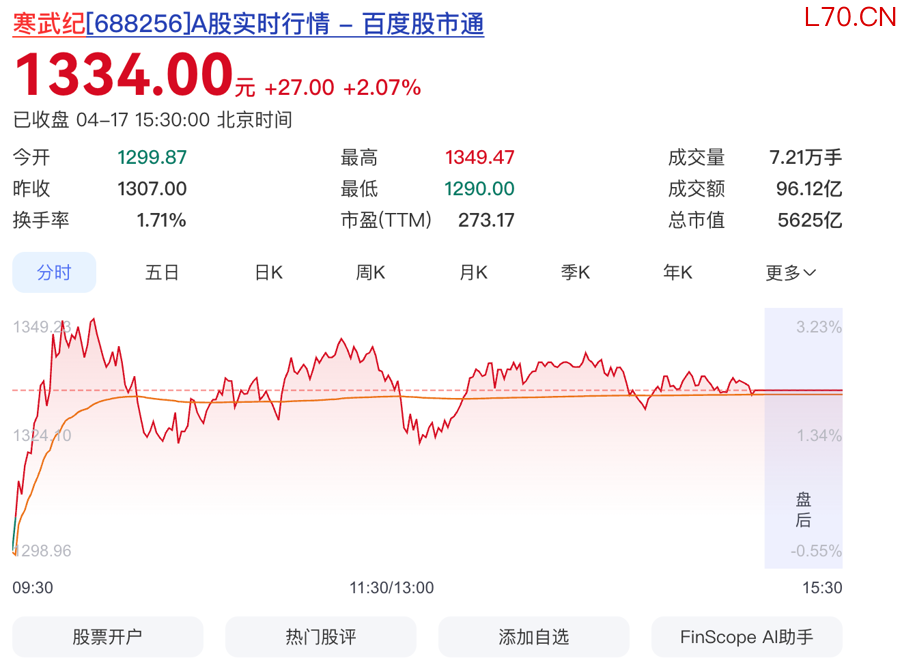The height and width of the screenshot is (669, 900).
Task: Open 热门股评 comments
Action: point(321,637)
